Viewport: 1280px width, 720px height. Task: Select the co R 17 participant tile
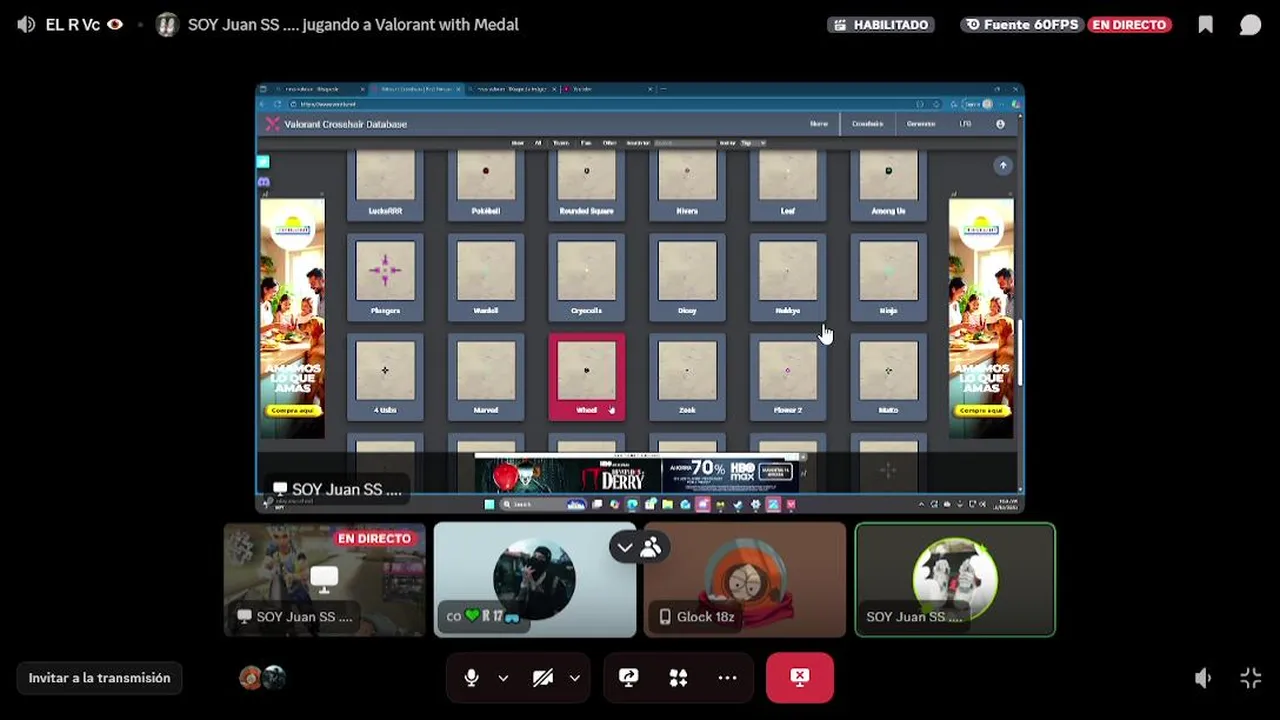[535, 580]
